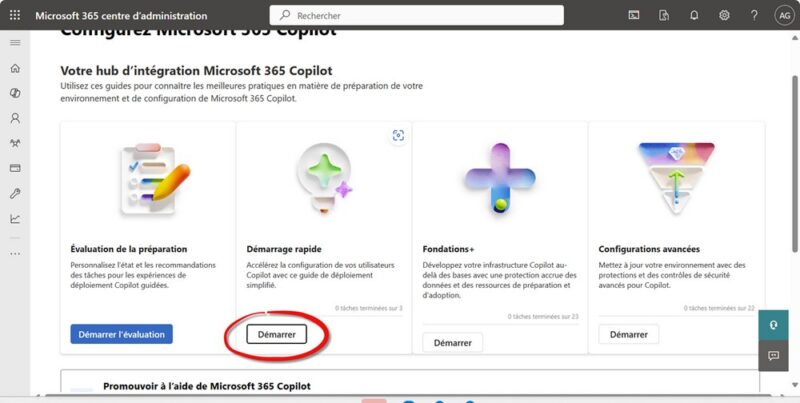Click the scrollbar down arrow
The width and height of the screenshot is (800, 403).
(795, 385)
